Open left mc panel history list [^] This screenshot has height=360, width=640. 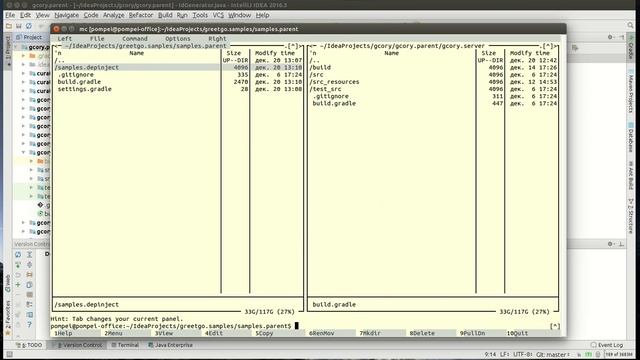(292, 46)
